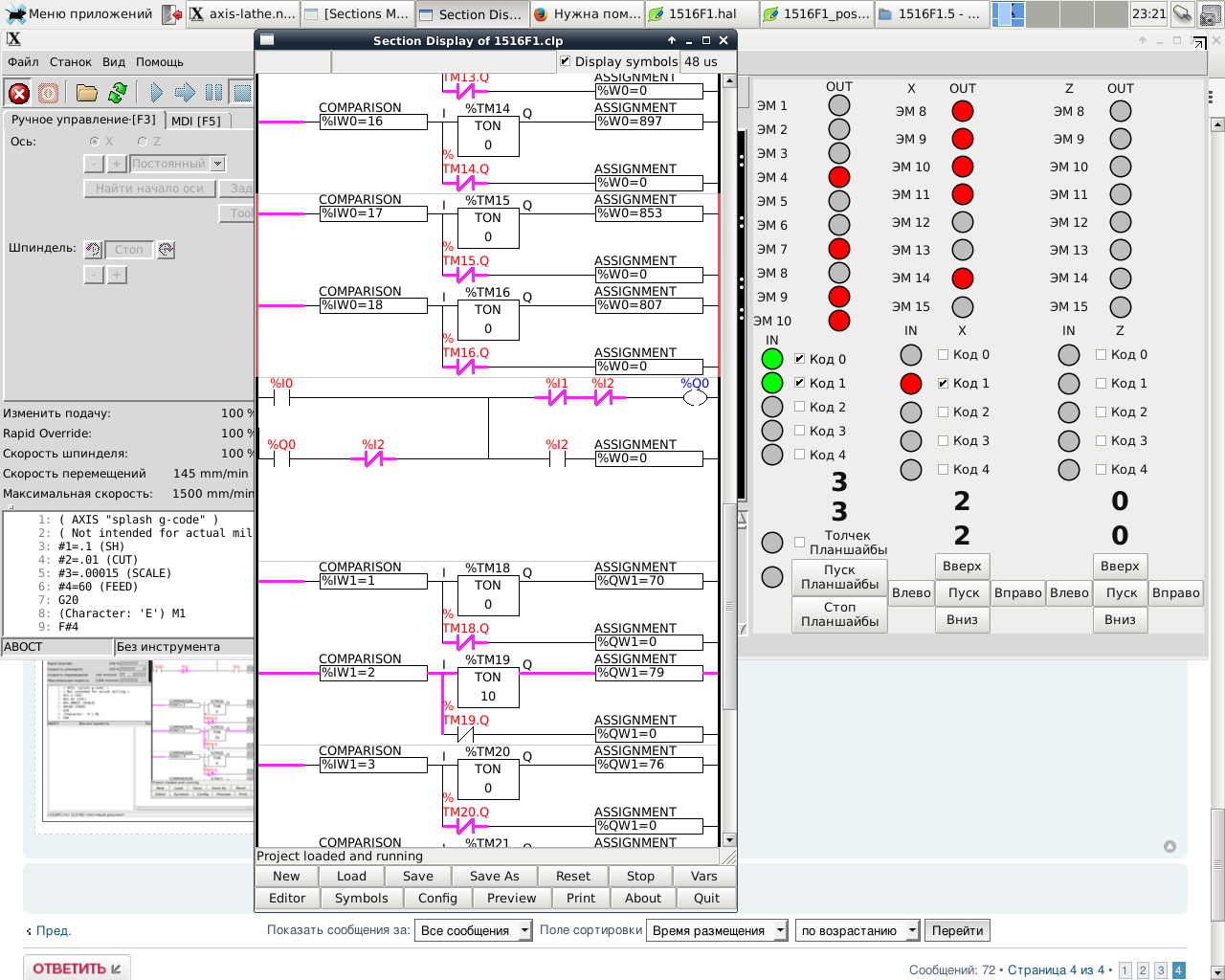This screenshot has height=980, width=1225.
Task: Shade the Section Display window with up arrow
Action: point(672,40)
